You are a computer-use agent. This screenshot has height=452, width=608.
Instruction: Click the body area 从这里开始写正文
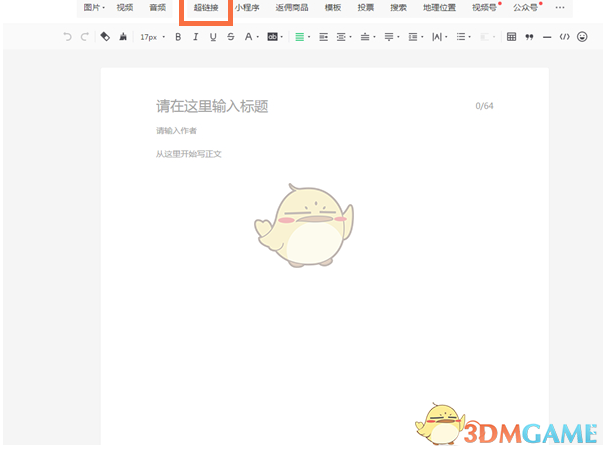point(189,154)
